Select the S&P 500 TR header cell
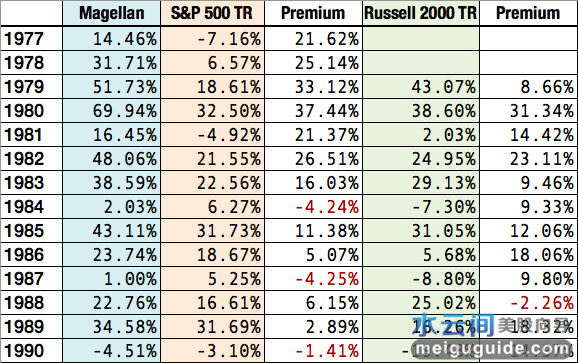Image resolution: width=578 pixels, height=363 pixels. 212,13
